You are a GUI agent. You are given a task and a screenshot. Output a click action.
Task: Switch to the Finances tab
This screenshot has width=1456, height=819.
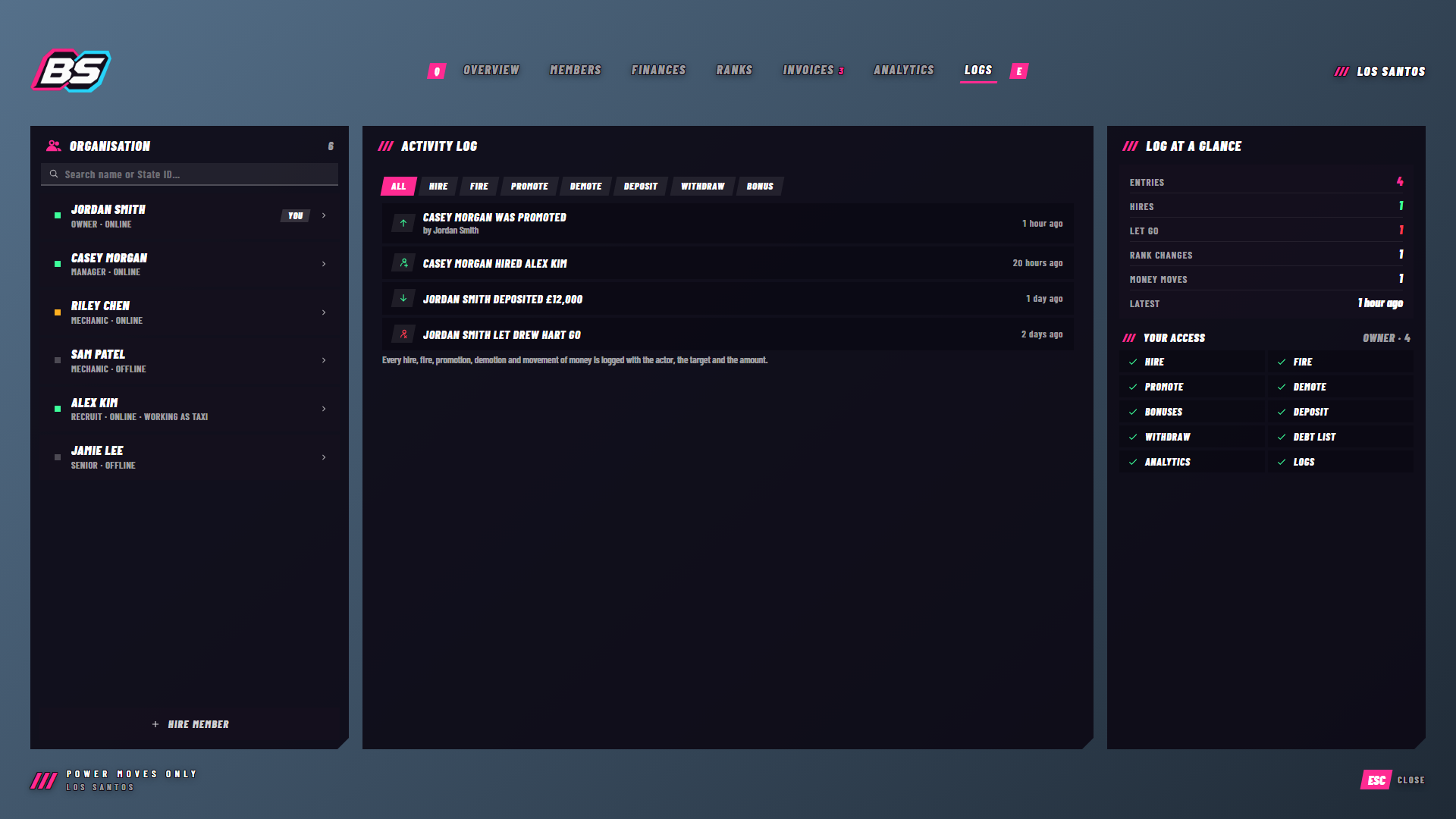pyautogui.click(x=658, y=71)
